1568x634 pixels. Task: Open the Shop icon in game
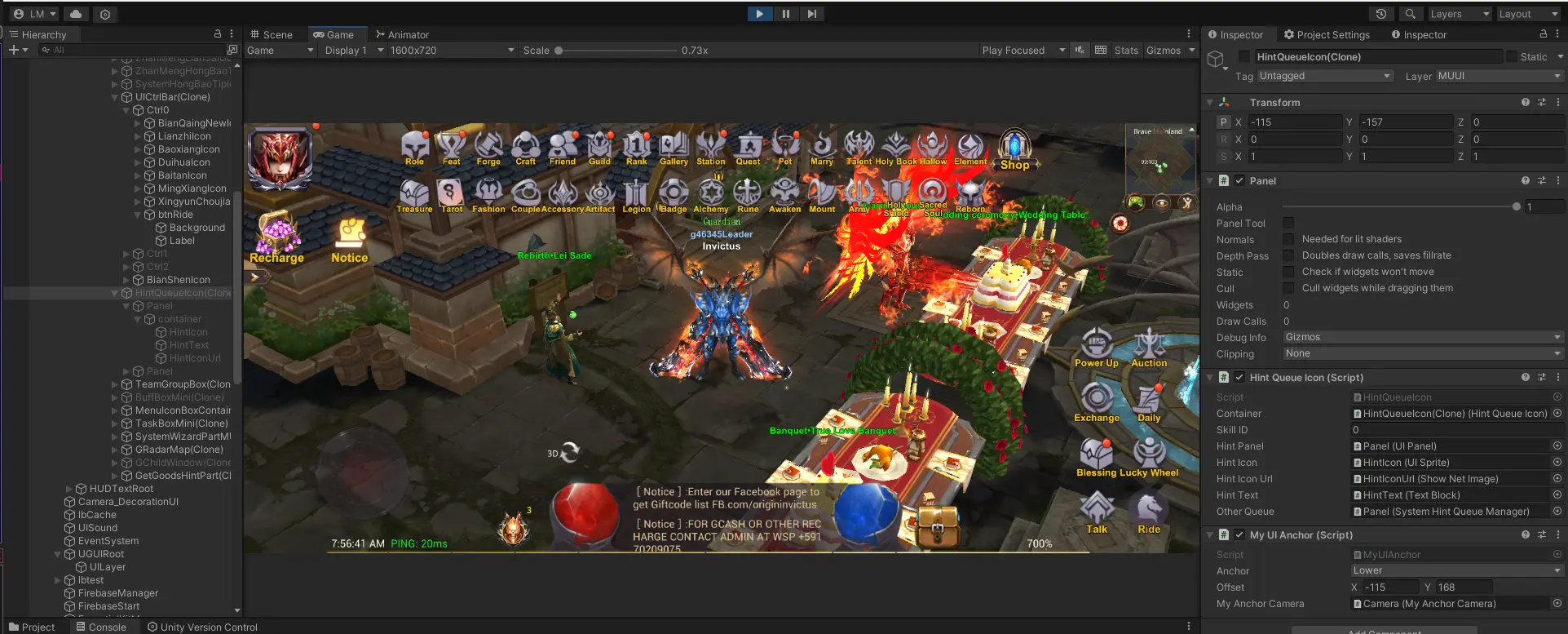pyautogui.click(x=1015, y=151)
